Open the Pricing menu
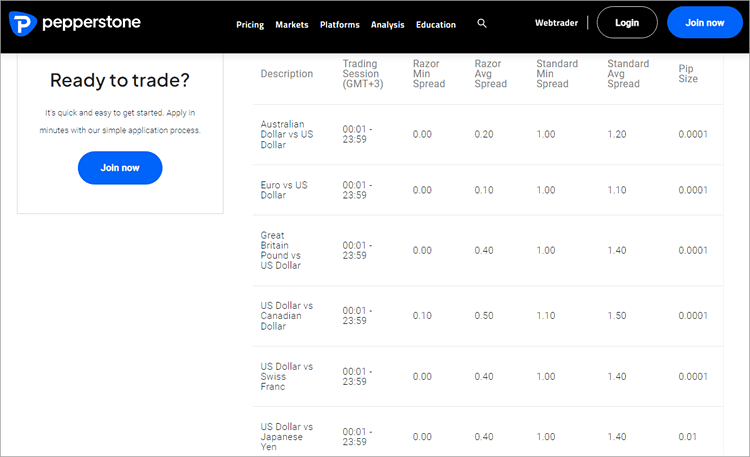This screenshot has width=750, height=457. point(250,24)
